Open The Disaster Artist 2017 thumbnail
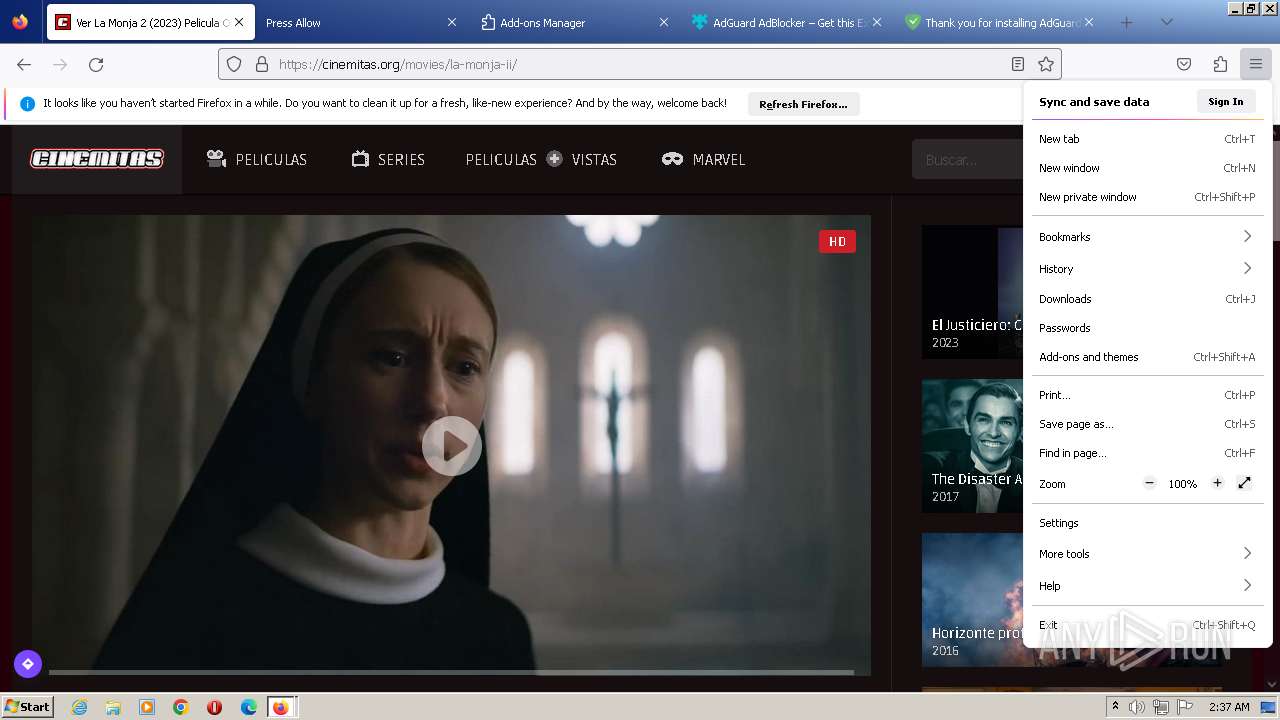Viewport: 1280px width, 720px height. click(x=972, y=445)
